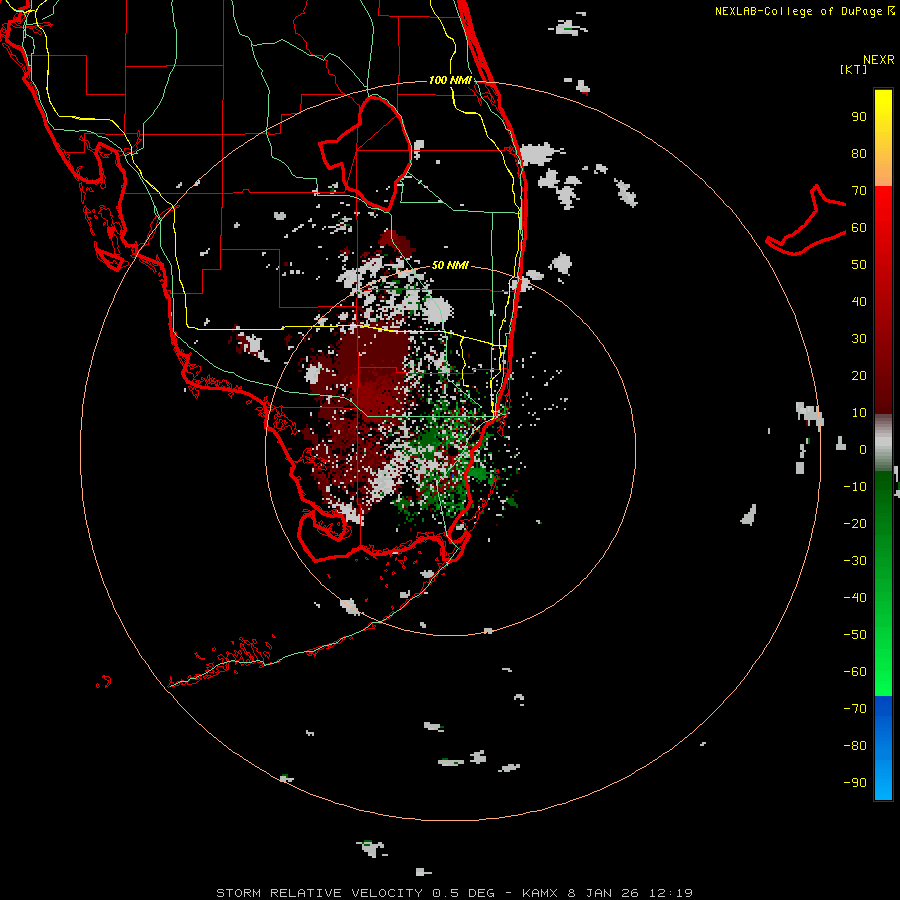Click the -20 value on velocity scale
Image resolution: width=900 pixels, height=900 pixels.
pos(855,524)
